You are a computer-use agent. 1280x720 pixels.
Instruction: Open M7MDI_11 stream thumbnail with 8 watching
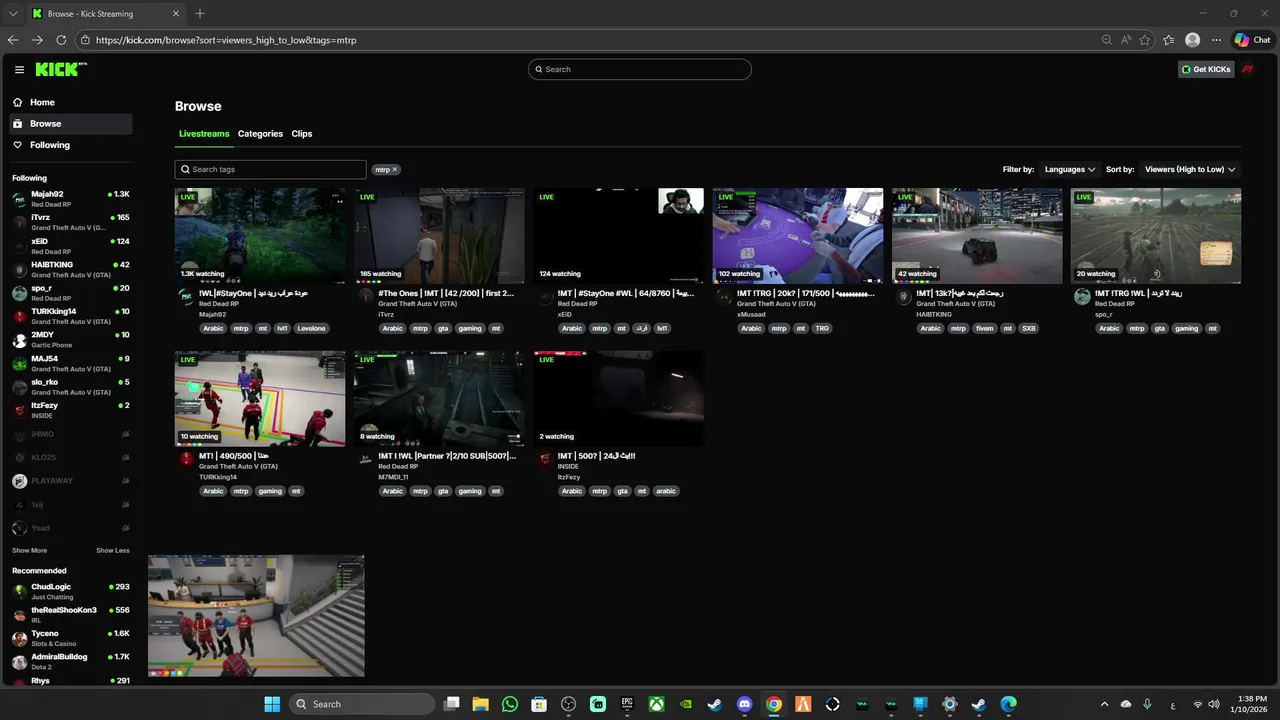[439, 399]
